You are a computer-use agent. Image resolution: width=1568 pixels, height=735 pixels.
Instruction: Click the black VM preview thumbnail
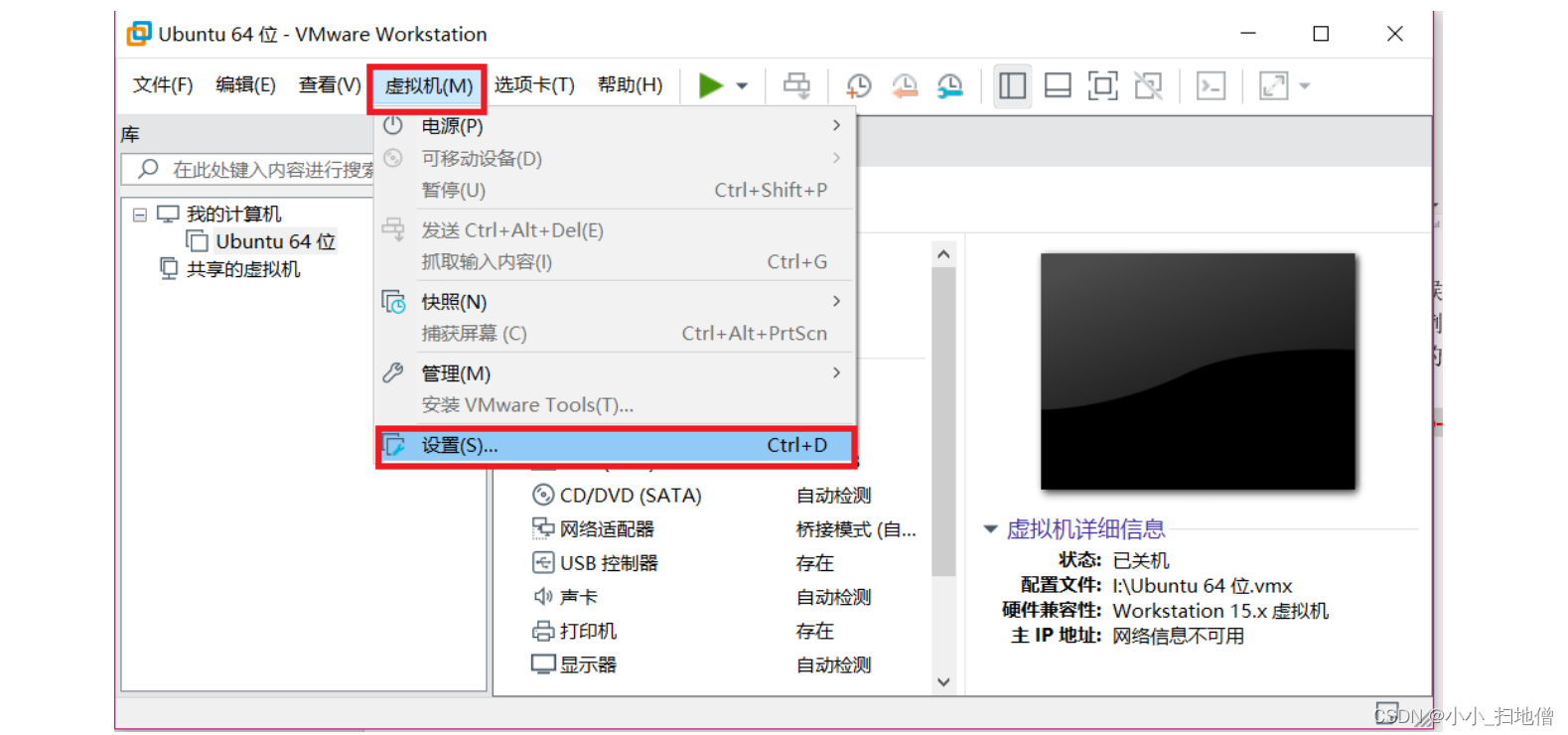pyautogui.click(x=1198, y=371)
